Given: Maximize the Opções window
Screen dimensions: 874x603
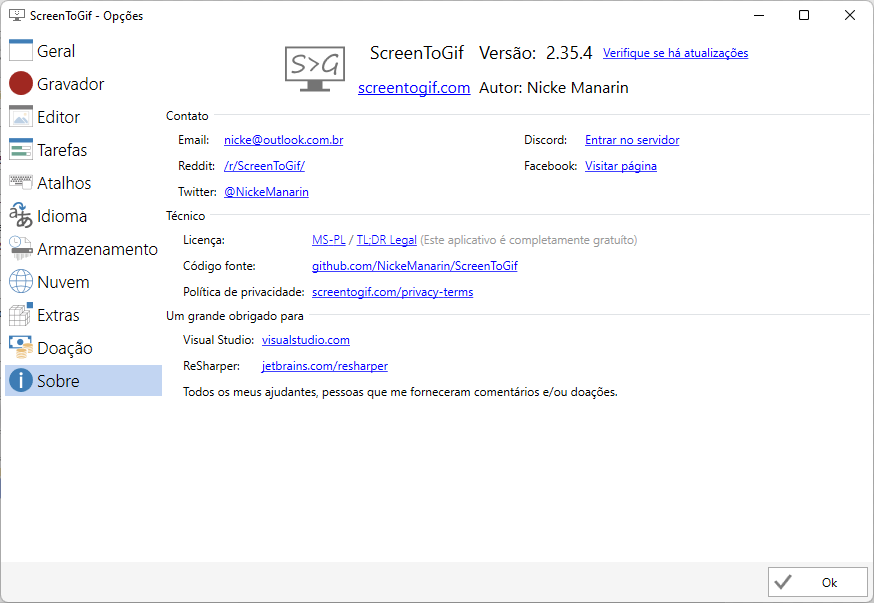Looking at the screenshot, I should (x=804, y=15).
